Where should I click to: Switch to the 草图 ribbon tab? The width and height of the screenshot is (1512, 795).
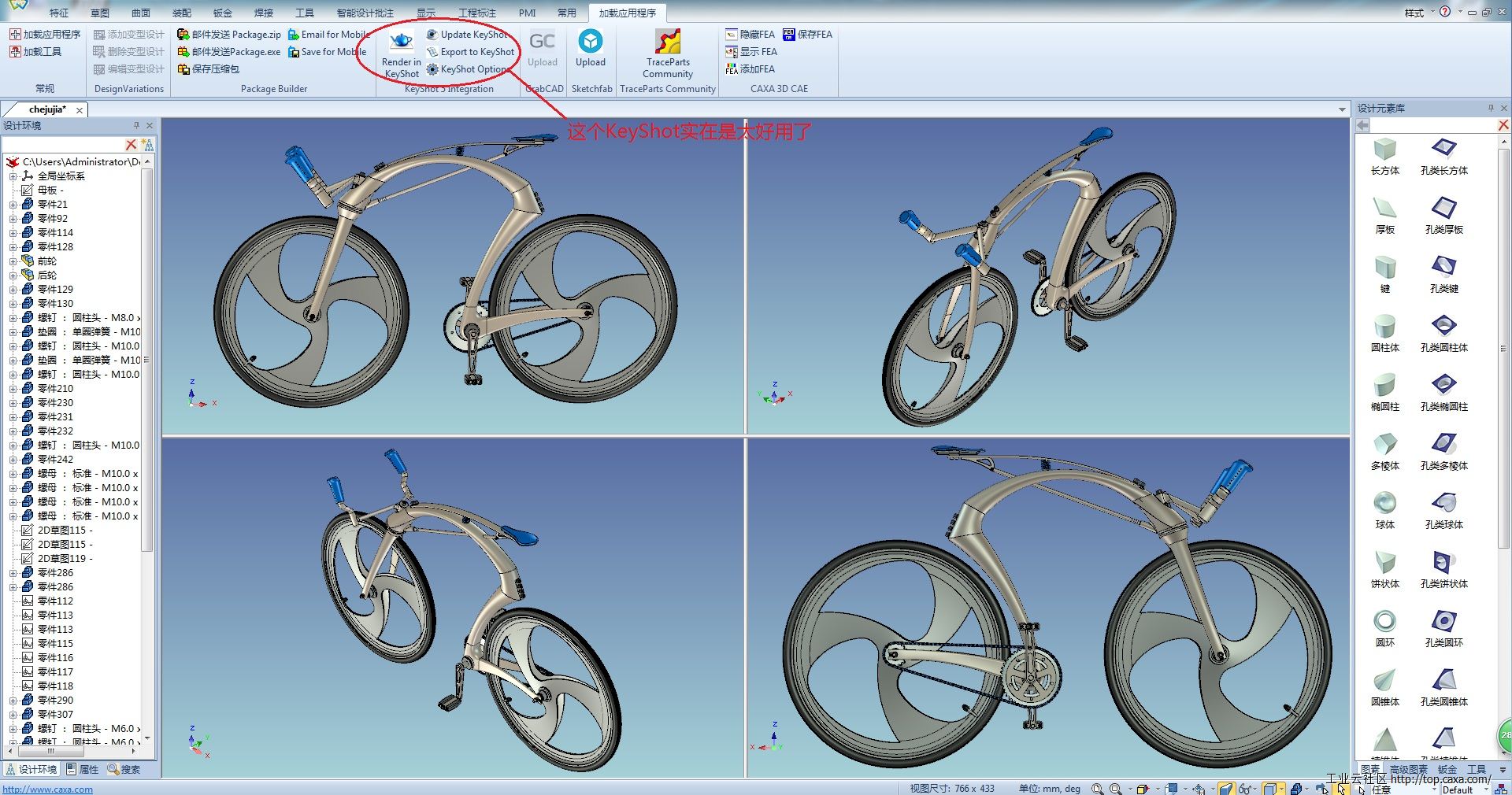click(100, 13)
